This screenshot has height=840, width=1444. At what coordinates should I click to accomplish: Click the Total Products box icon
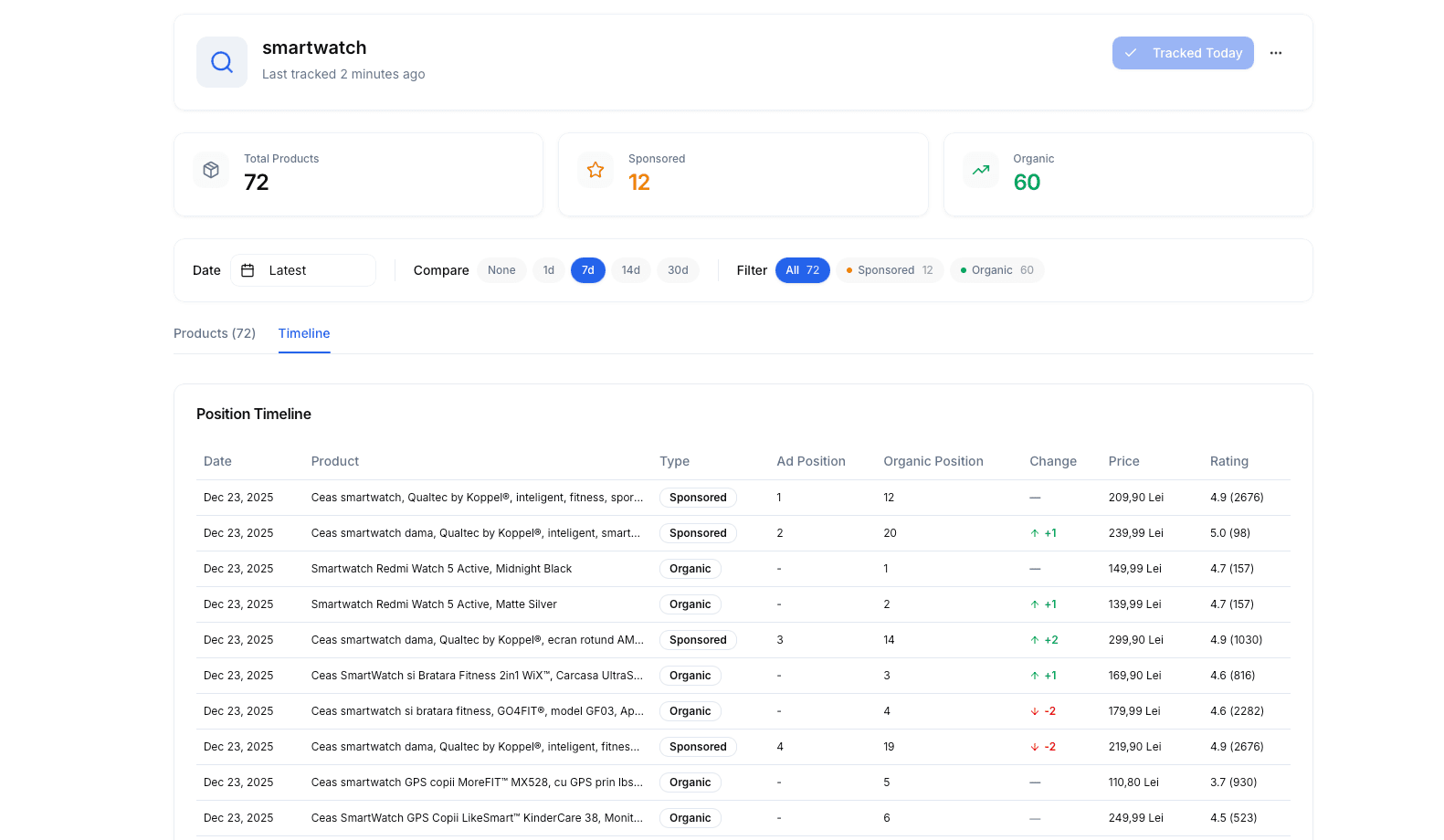(211, 170)
